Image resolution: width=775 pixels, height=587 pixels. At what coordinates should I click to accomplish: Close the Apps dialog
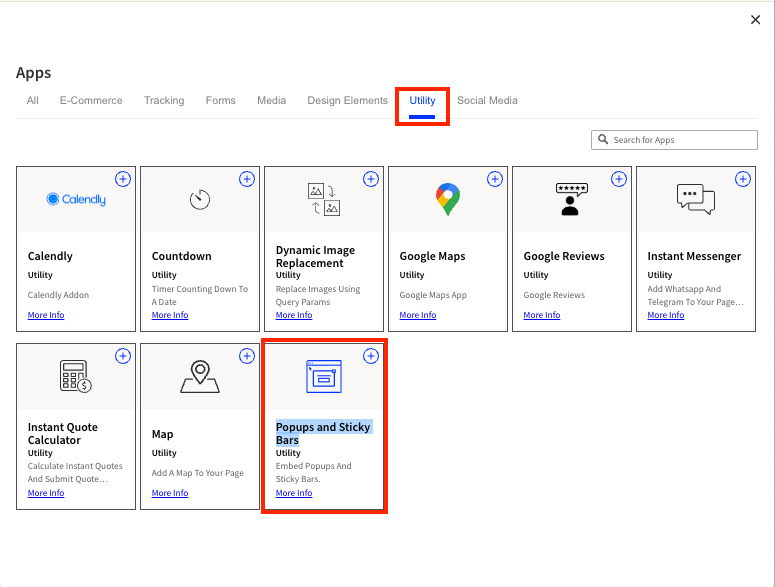pos(755,20)
